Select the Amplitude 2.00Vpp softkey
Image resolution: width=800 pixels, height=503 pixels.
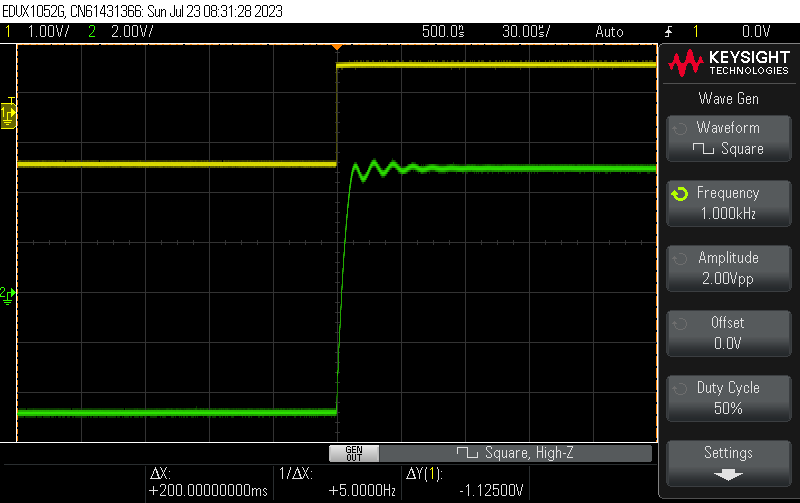click(728, 268)
